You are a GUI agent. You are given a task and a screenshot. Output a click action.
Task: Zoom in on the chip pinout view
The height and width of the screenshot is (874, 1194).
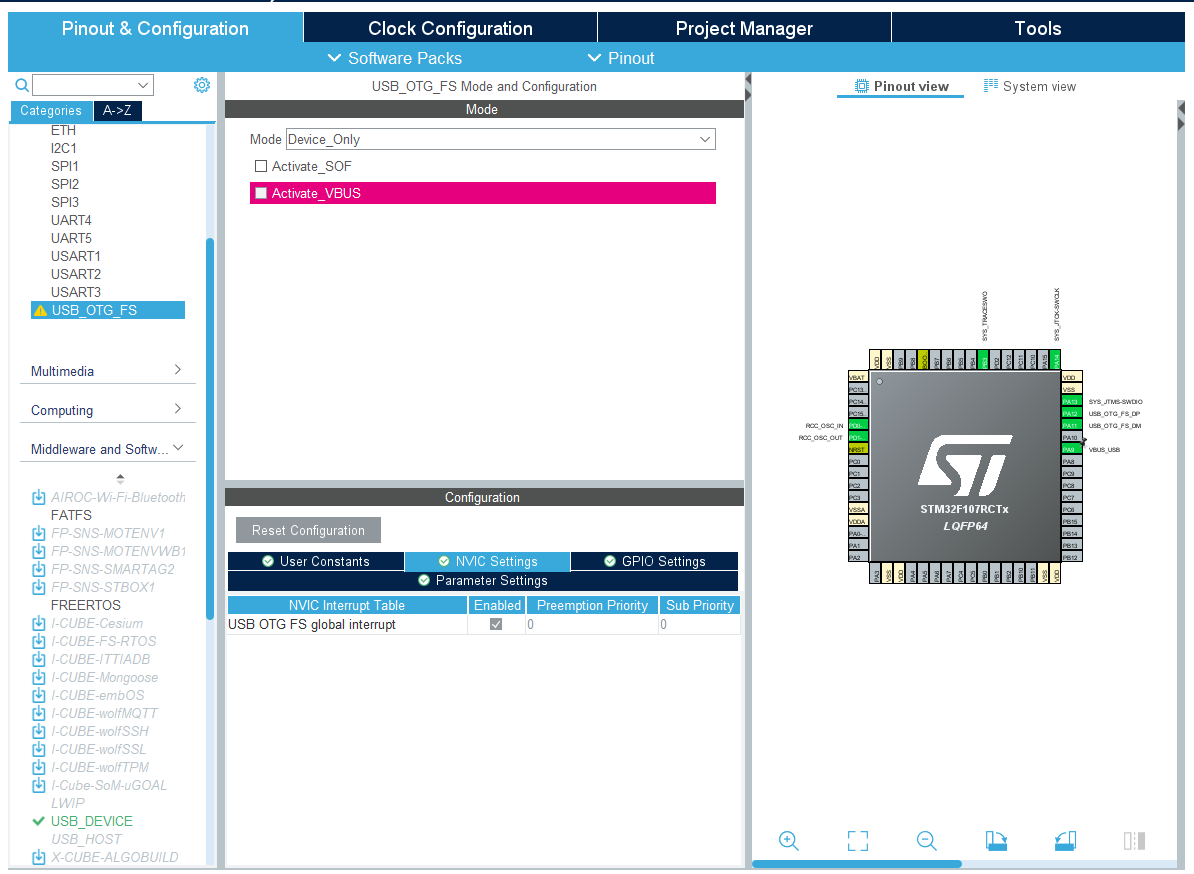coord(788,841)
